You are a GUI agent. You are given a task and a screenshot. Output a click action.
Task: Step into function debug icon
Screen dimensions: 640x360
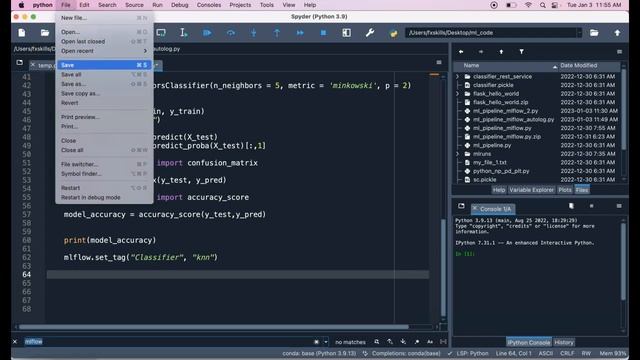tap(253, 33)
